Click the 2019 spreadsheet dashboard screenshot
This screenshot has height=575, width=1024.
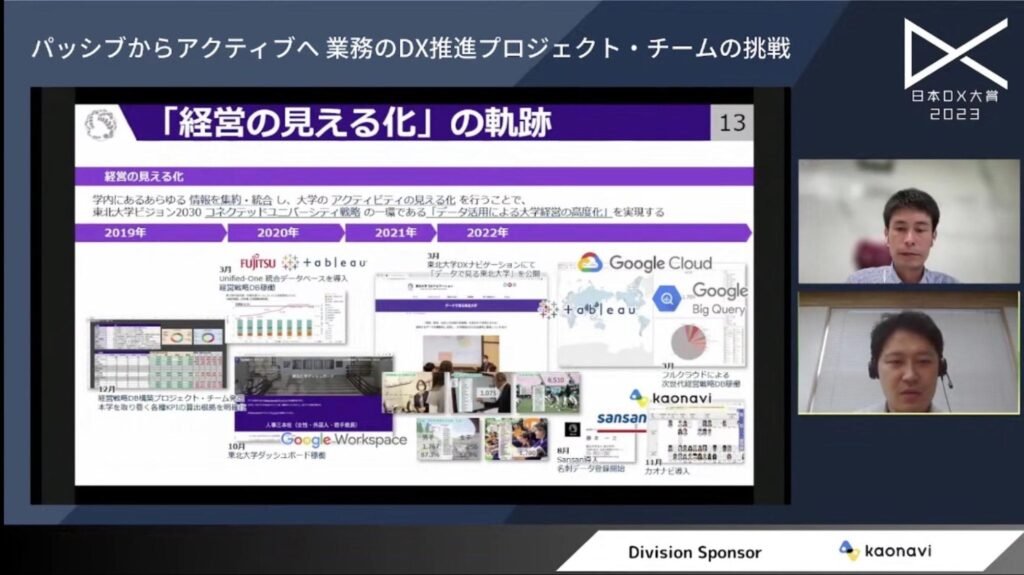157,353
